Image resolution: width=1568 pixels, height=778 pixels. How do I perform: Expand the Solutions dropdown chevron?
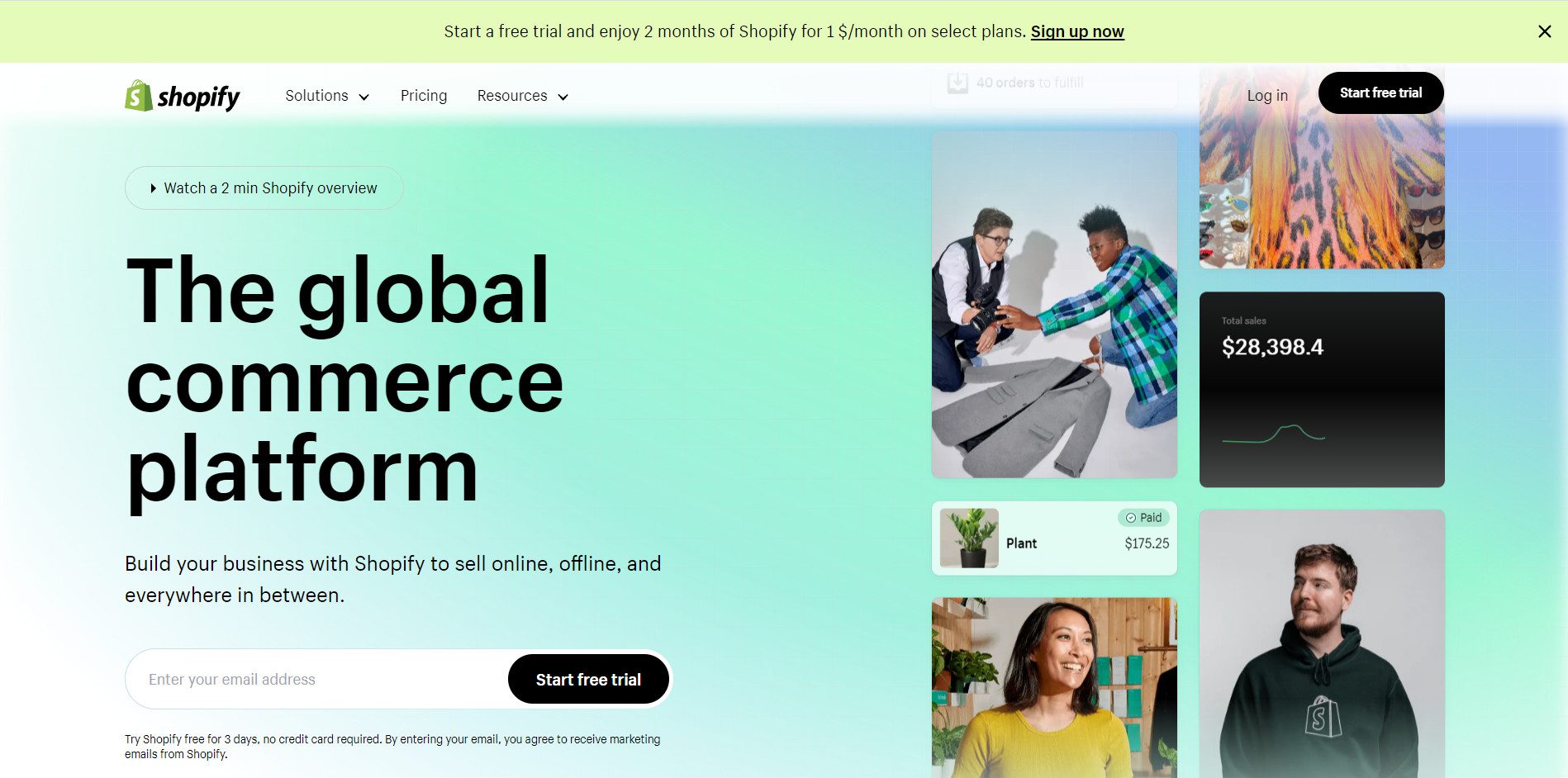[363, 97]
